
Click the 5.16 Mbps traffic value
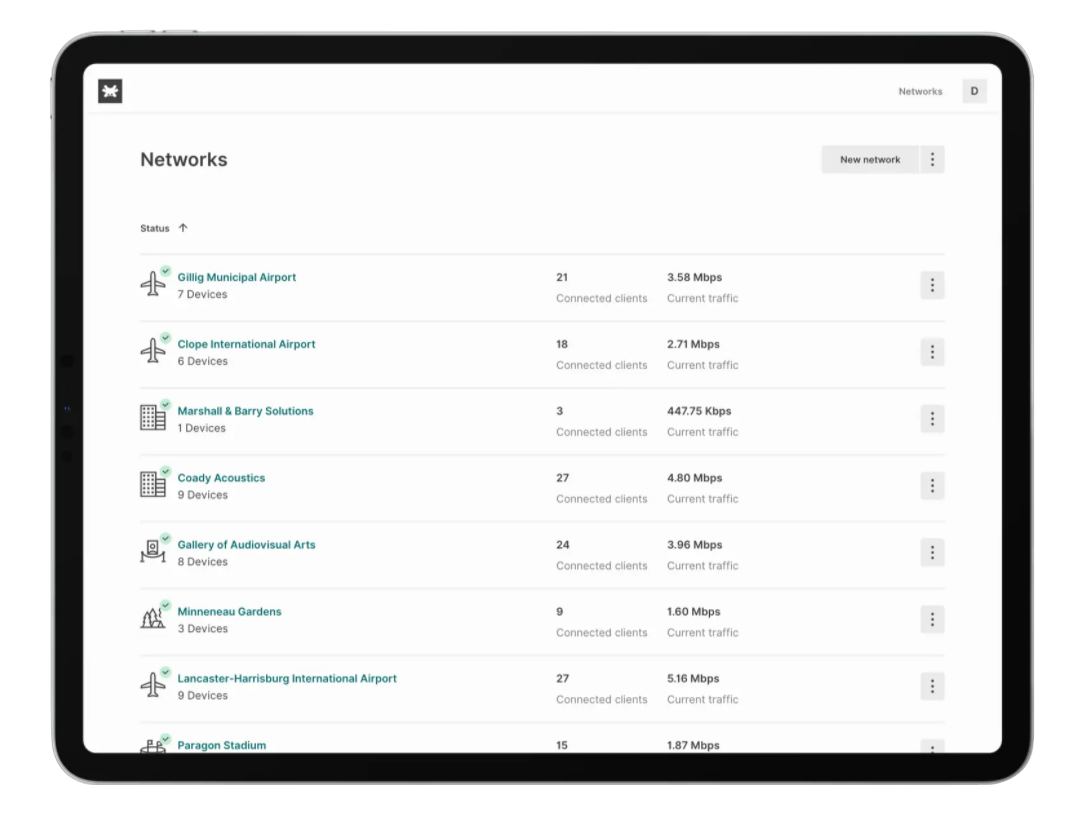[693, 679]
